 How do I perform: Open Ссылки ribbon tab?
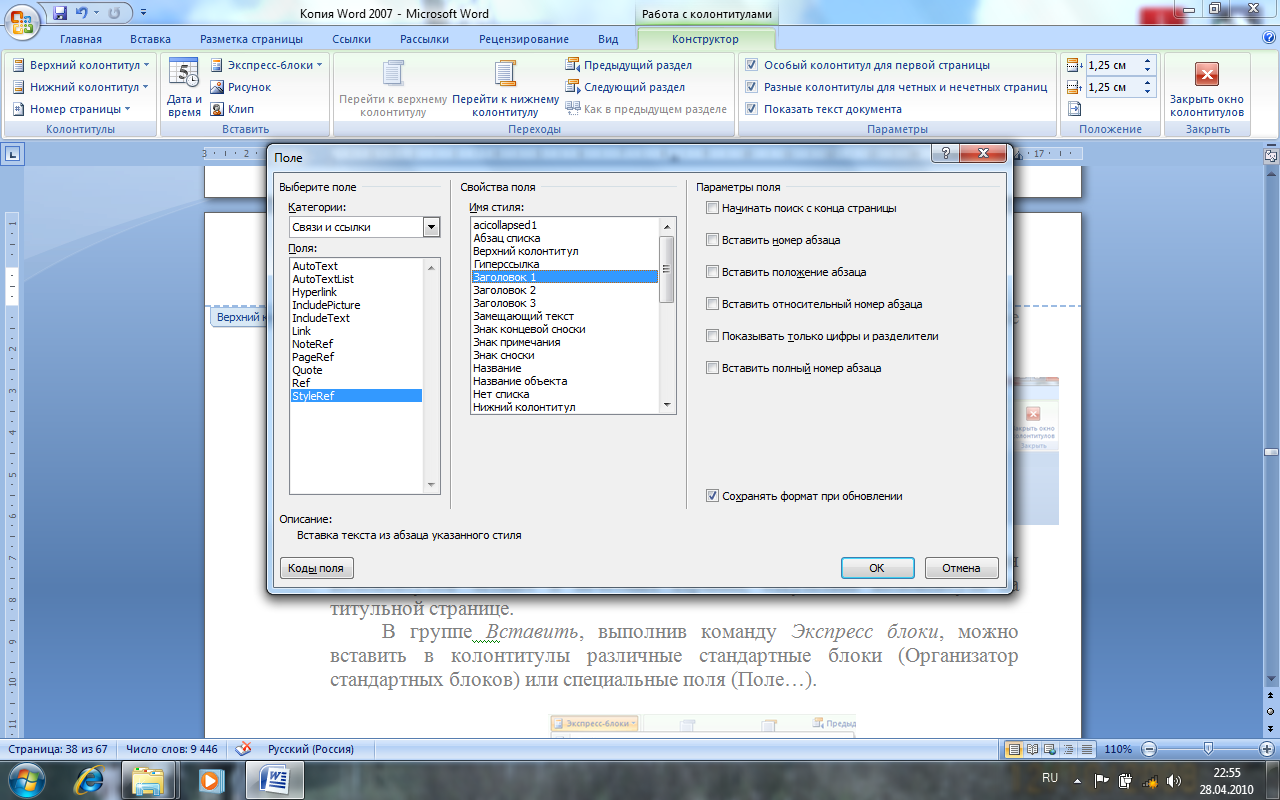(352, 39)
